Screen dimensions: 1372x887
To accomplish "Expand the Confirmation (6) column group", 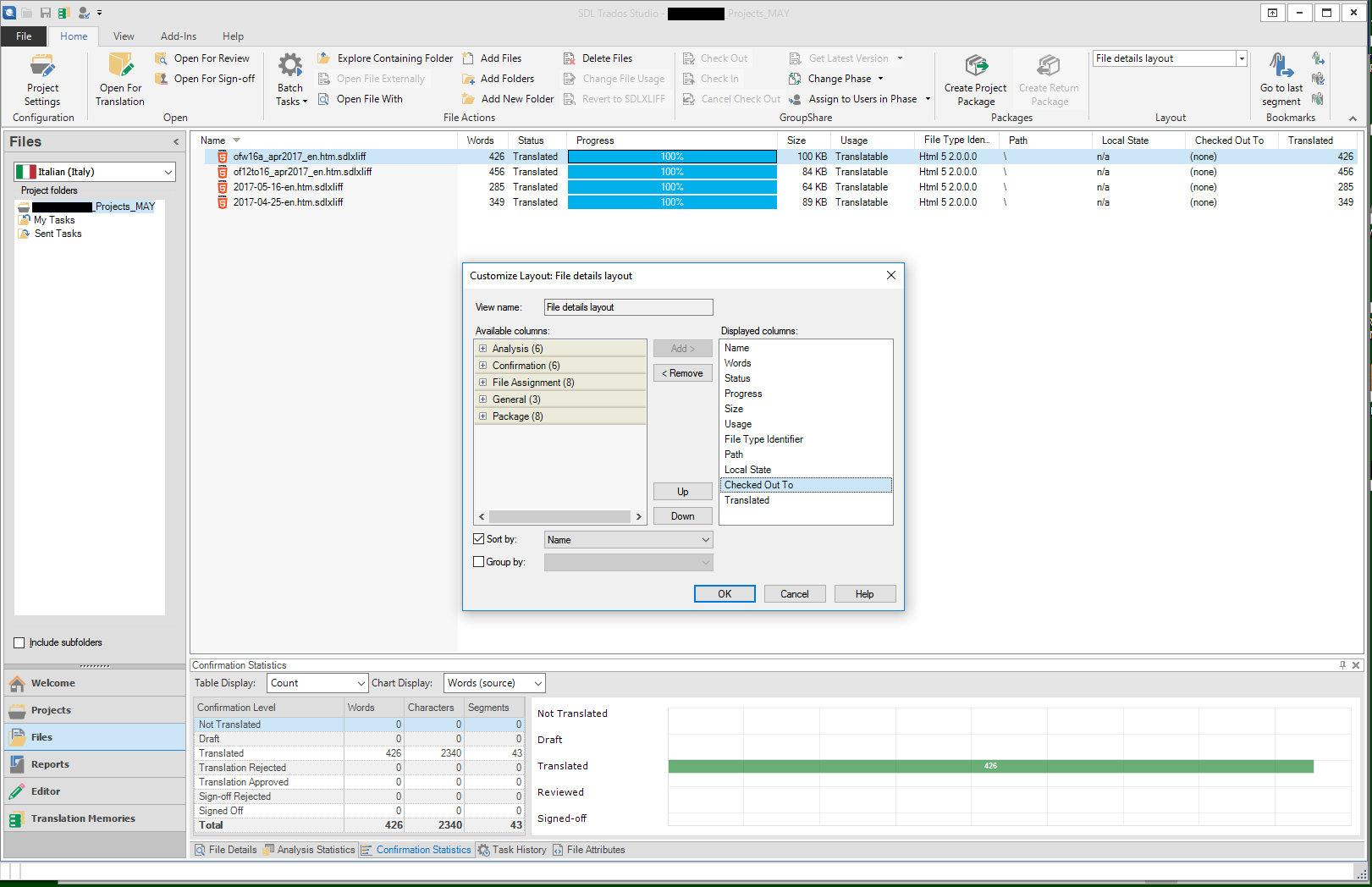I will point(482,366).
